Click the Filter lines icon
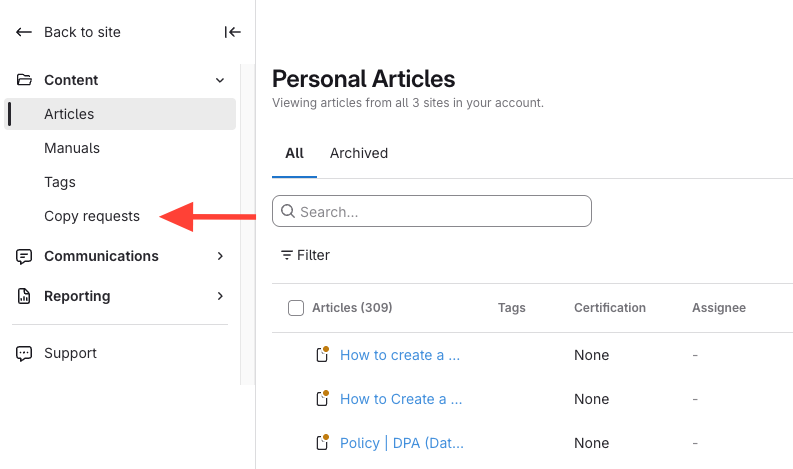This screenshot has height=469, width=793. pyautogui.click(x=287, y=255)
